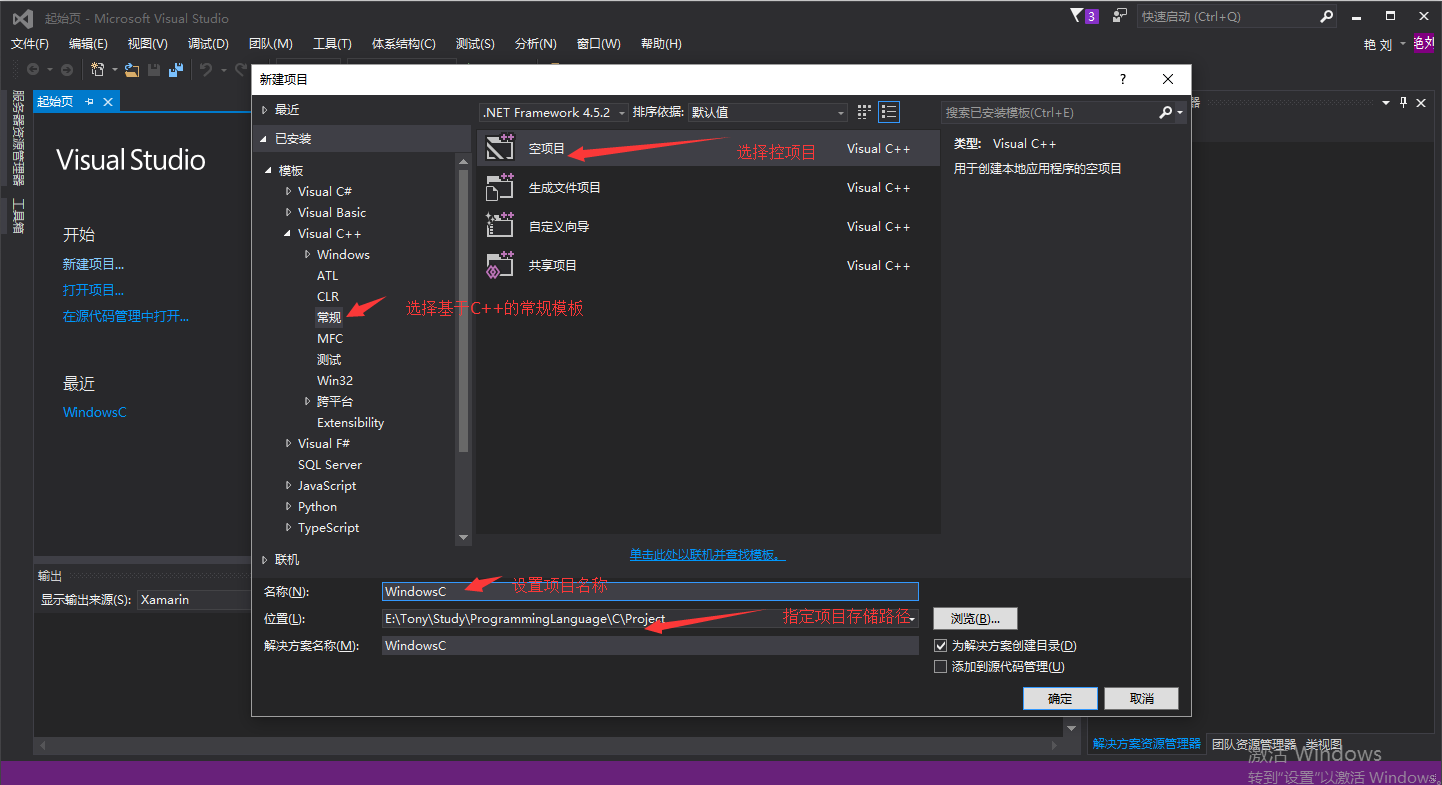Image resolution: width=1442 pixels, height=785 pixels.
Task: Collapse the 已安装 section
Action: (265, 139)
